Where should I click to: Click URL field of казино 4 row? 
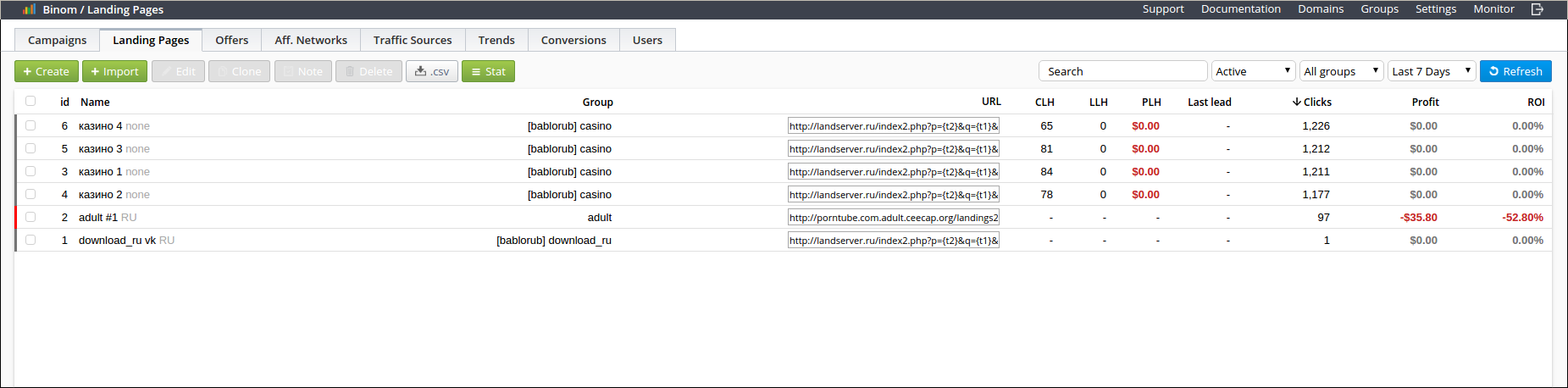894,125
